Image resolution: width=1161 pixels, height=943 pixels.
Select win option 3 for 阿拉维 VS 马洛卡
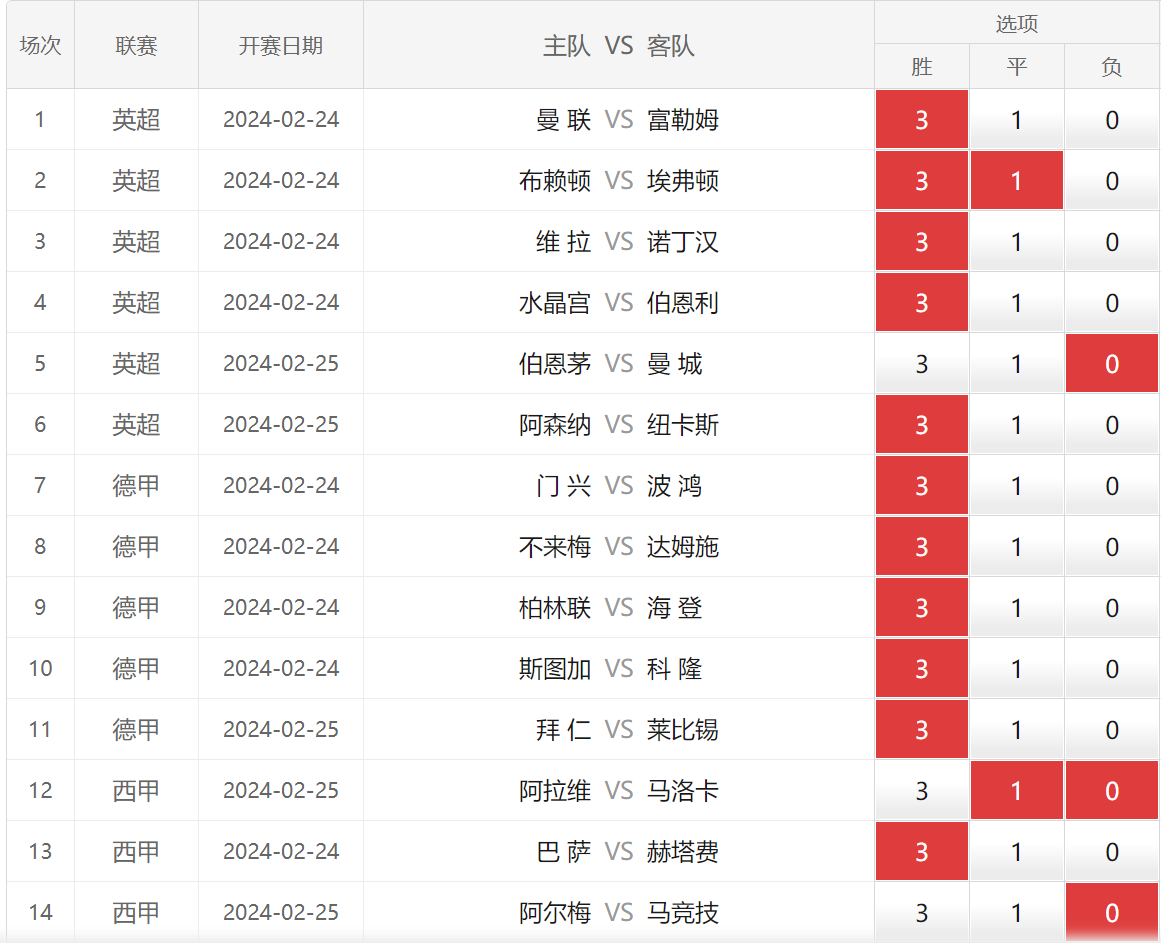pyautogui.click(x=922, y=791)
